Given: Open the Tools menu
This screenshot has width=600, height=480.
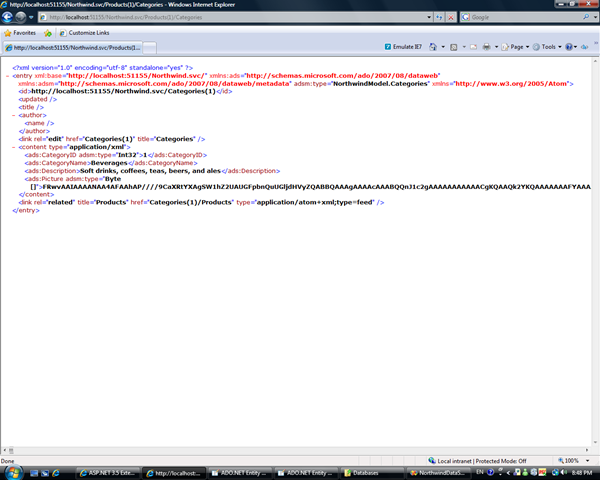Looking at the screenshot, I should click(x=547, y=47).
